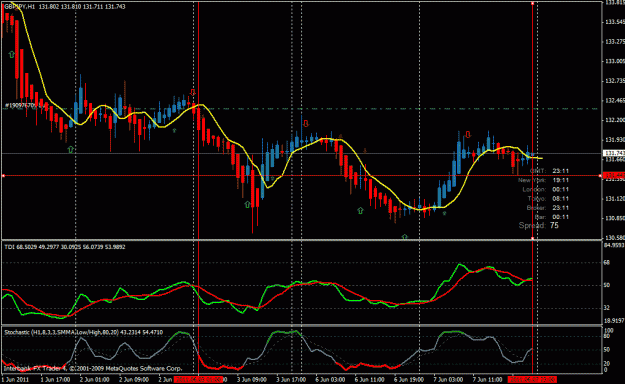Viewport: 625px width, 384px height.
Task: Click the 3 Jun 09:00 time label
Action: coord(252,379)
